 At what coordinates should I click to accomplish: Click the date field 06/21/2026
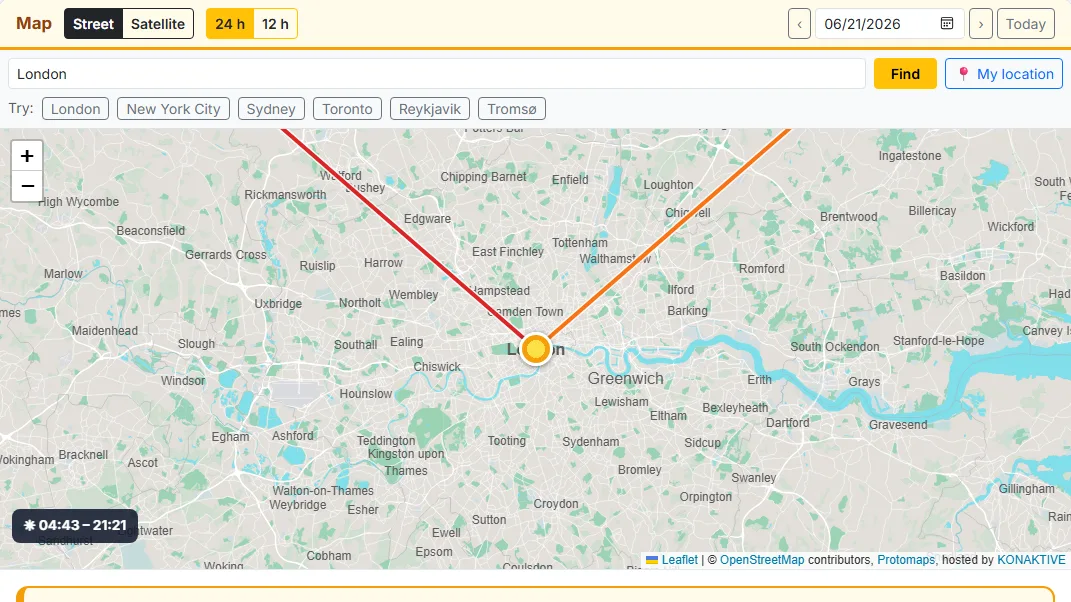tap(889, 24)
